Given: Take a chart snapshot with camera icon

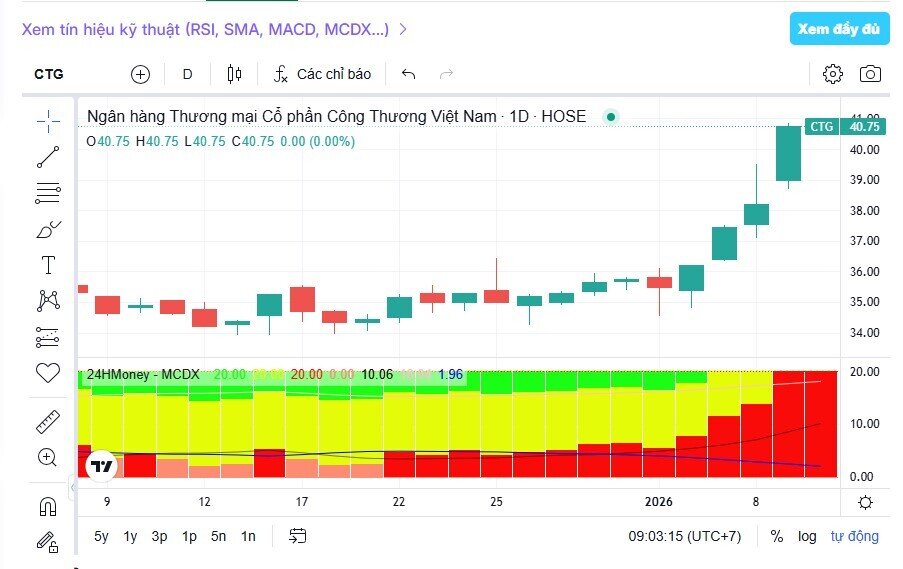Looking at the screenshot, I should (x=871, y=74).
